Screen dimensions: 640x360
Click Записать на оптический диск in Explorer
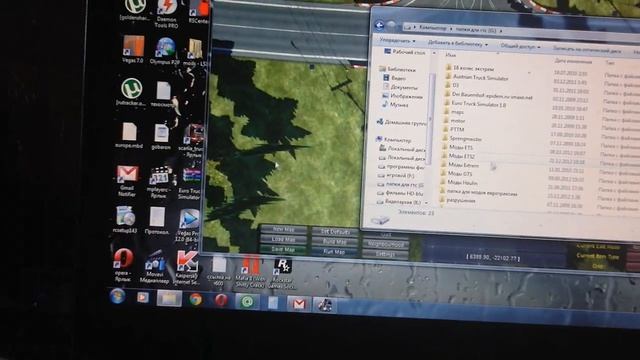click(587, 49)
